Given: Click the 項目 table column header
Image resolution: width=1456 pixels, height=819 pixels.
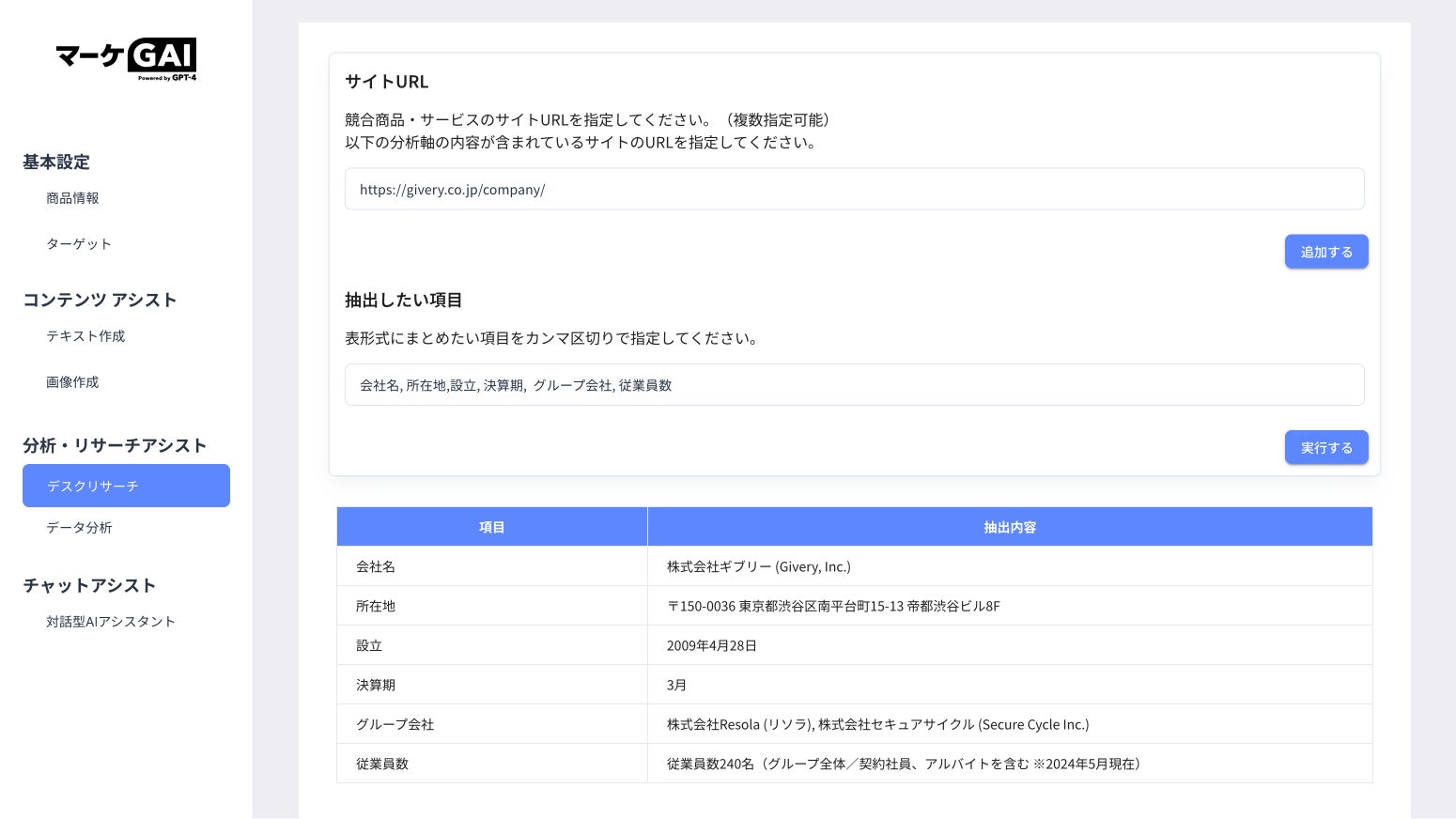Looking at the screenshot, I should tap(492, 527).
